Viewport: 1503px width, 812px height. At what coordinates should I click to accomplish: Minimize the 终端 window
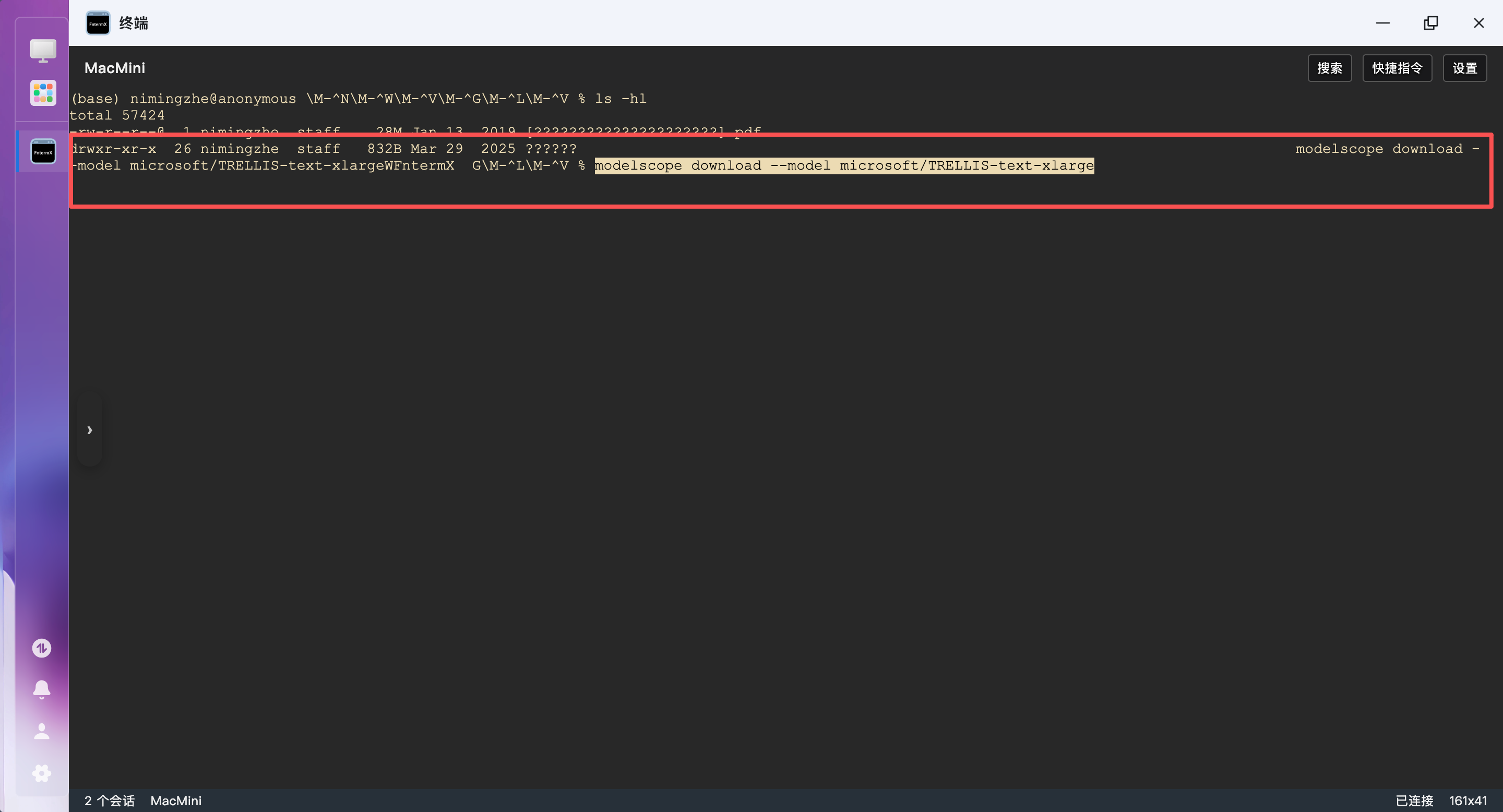(x=1383, y=23)
